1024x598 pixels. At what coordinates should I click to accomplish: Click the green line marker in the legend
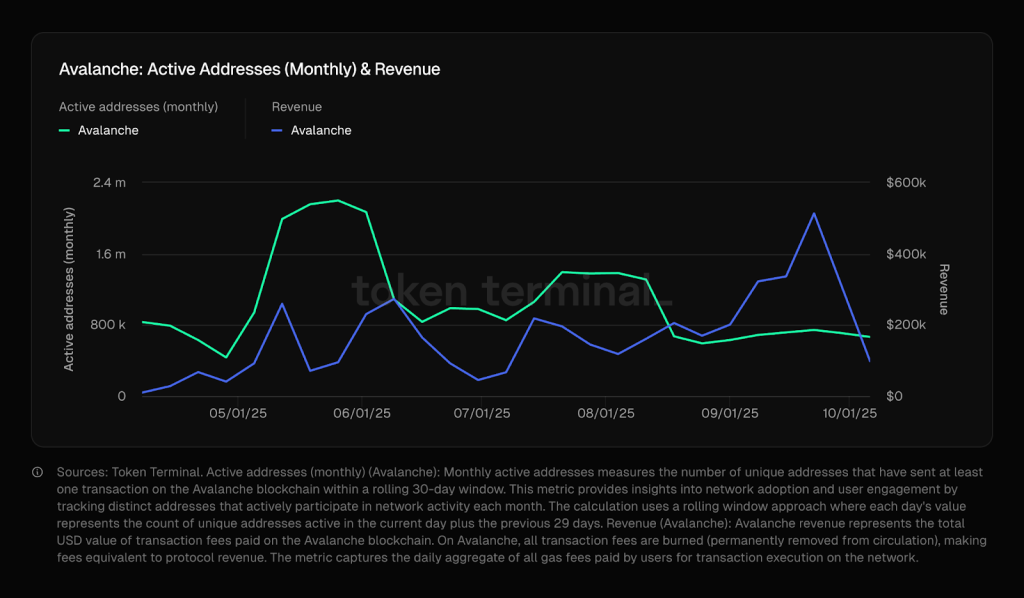click(65, 130)
